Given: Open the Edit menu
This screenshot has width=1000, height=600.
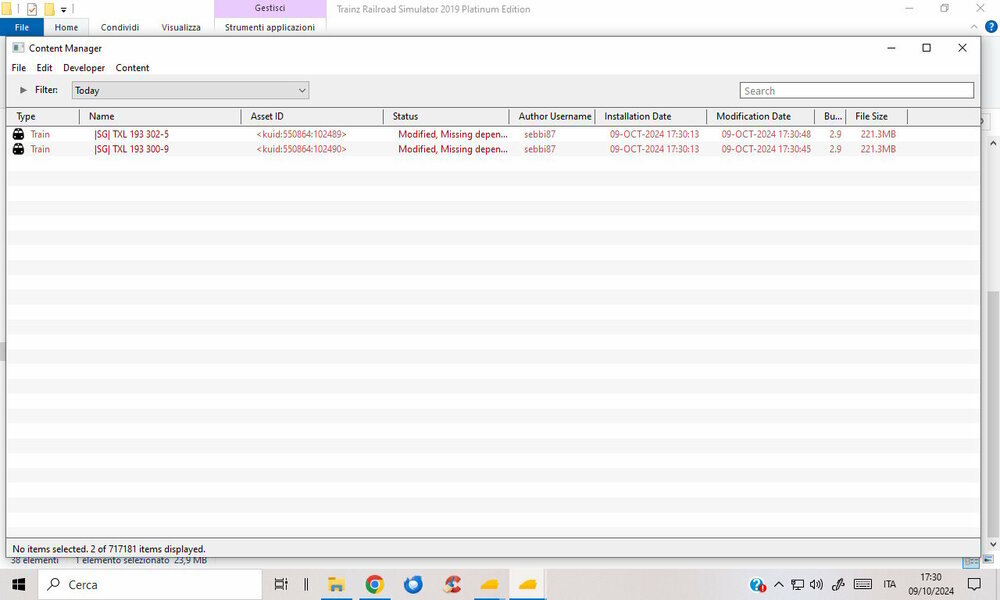Looking at the screenshot, I should click(44, 68).
